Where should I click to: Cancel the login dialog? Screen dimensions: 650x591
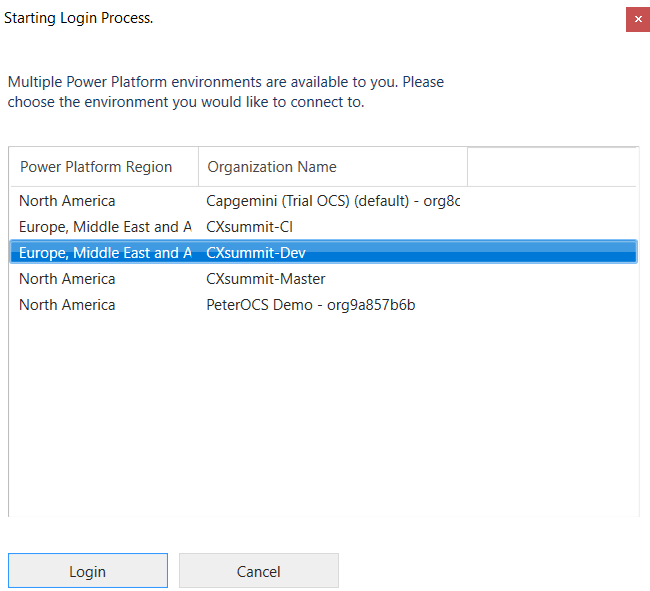[259, 571]
